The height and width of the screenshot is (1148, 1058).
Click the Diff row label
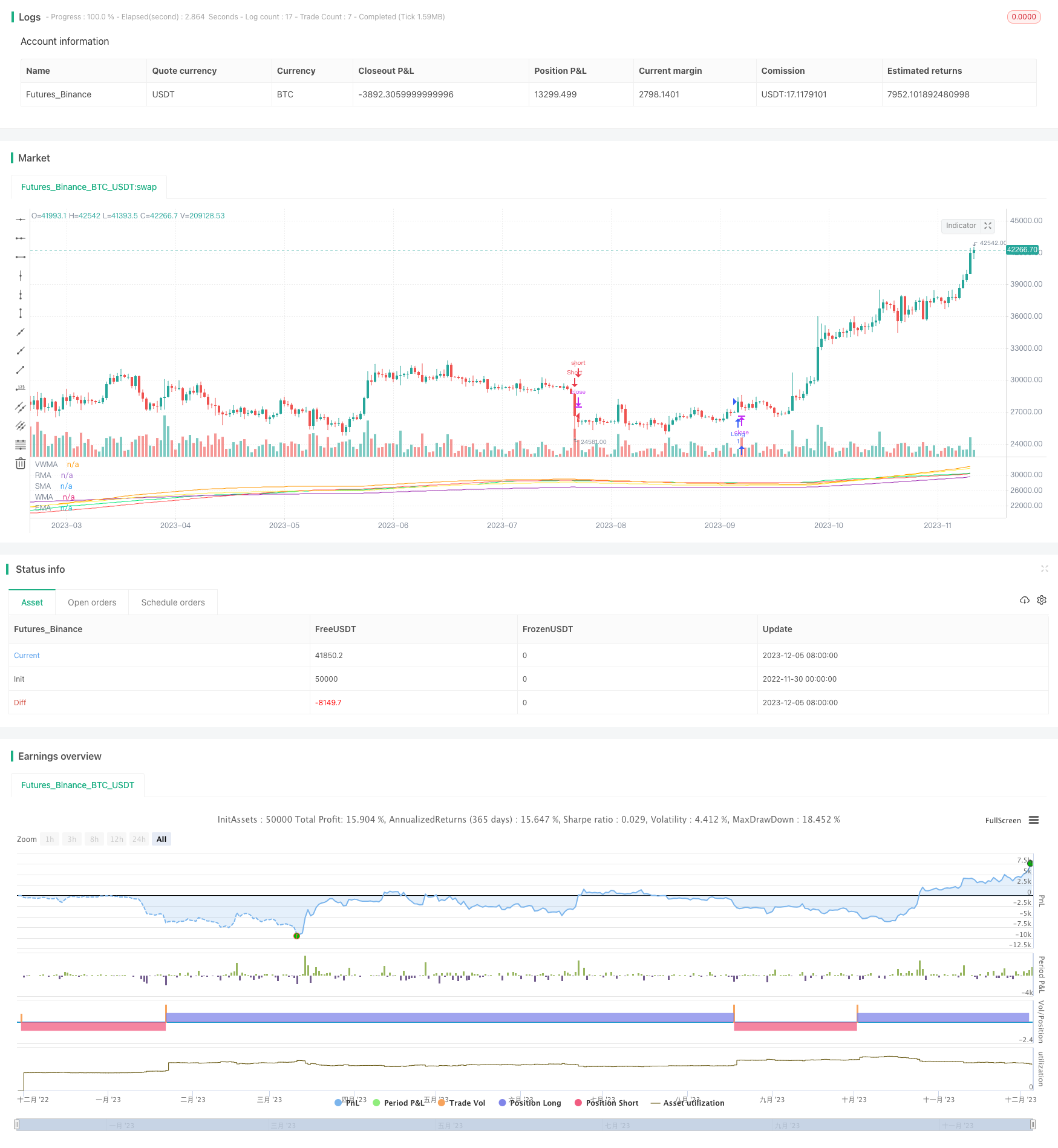20,703
